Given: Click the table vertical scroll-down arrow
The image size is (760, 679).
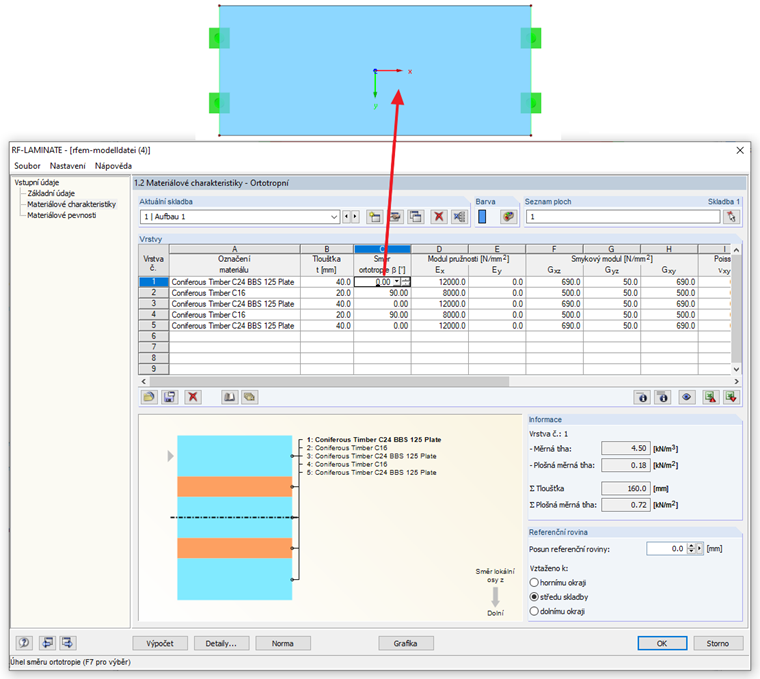Looking at the screenshot, I should click(736, 369).
